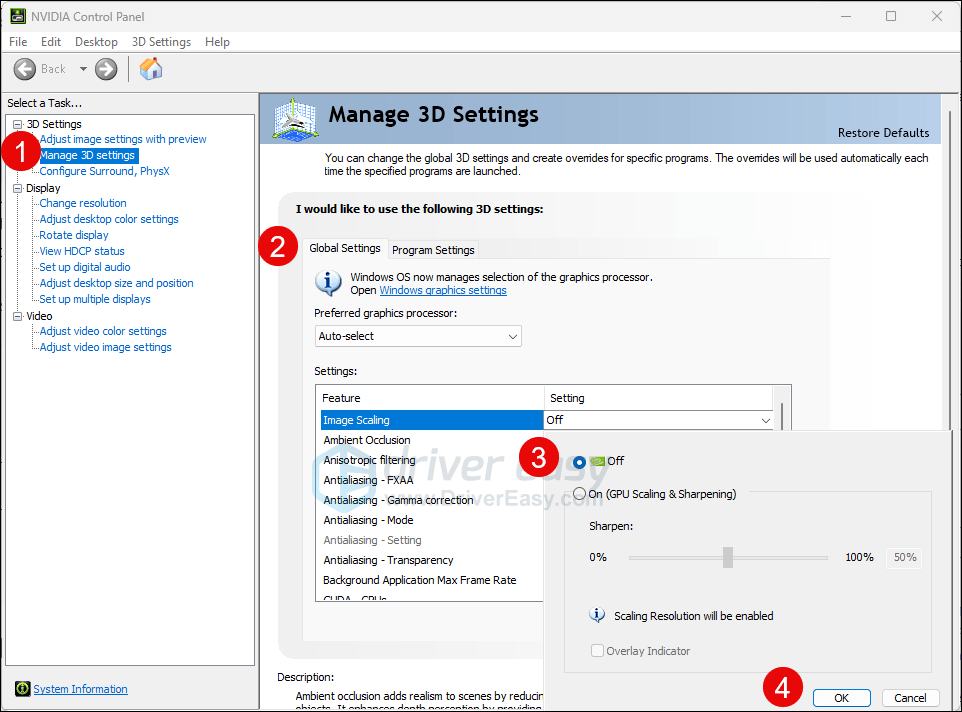Click the NVIDIA Control Panel title bar icon

tap(15, 16)
